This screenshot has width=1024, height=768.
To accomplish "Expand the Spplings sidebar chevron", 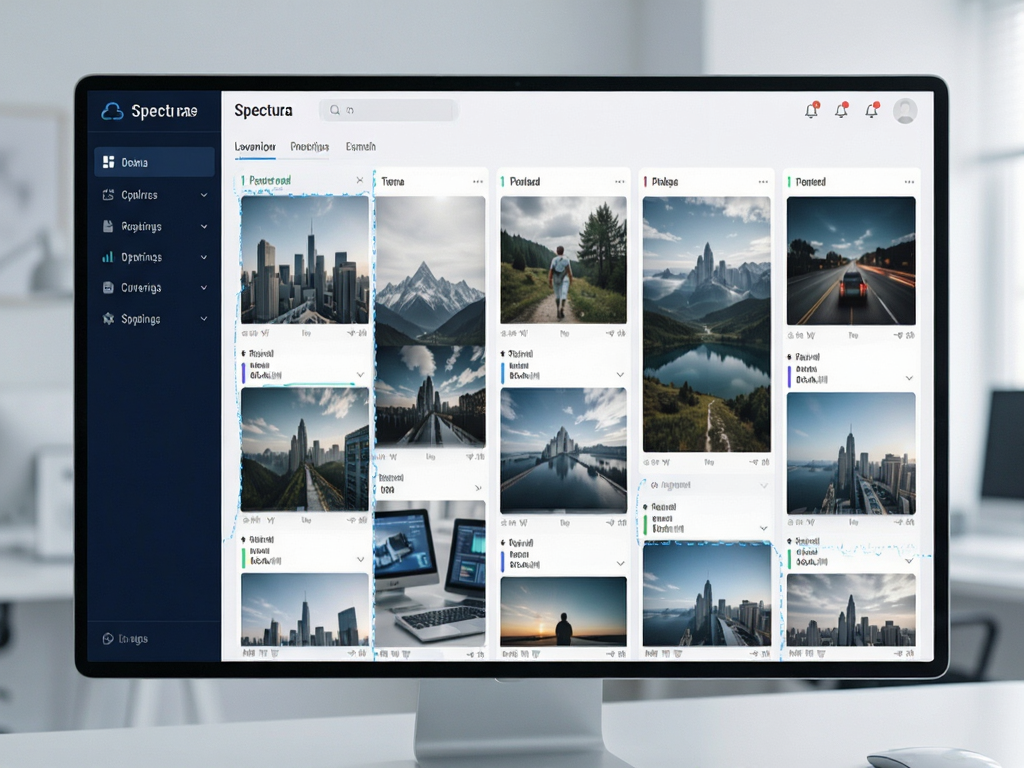I will click(204, 319).
